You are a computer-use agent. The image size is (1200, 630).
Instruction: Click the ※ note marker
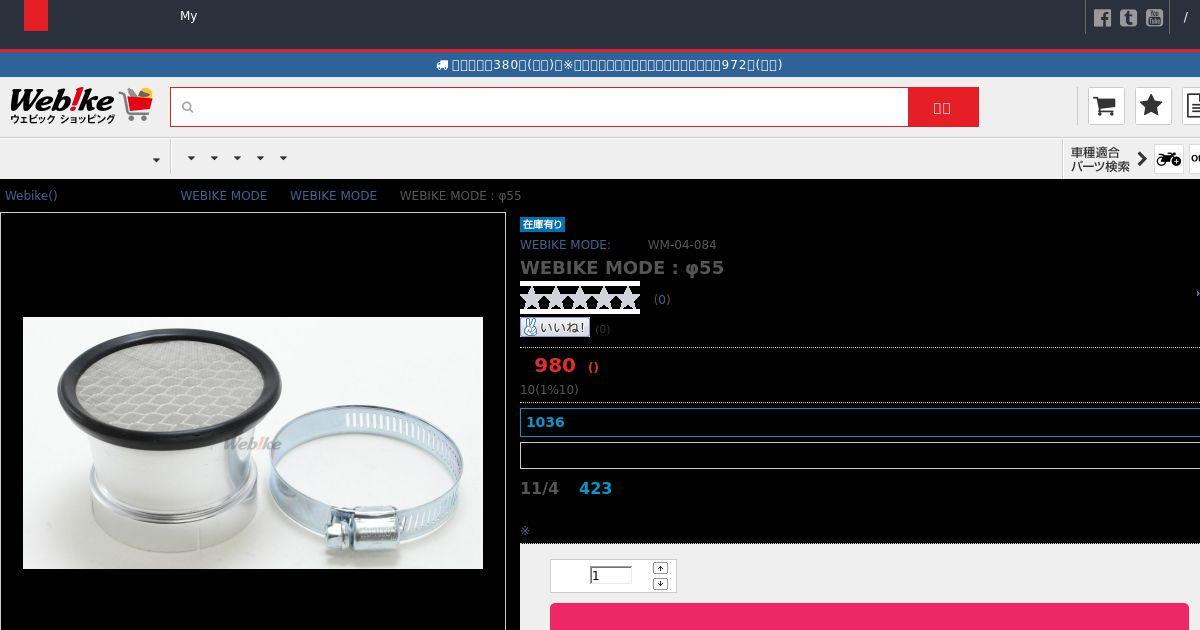point(525,531)
